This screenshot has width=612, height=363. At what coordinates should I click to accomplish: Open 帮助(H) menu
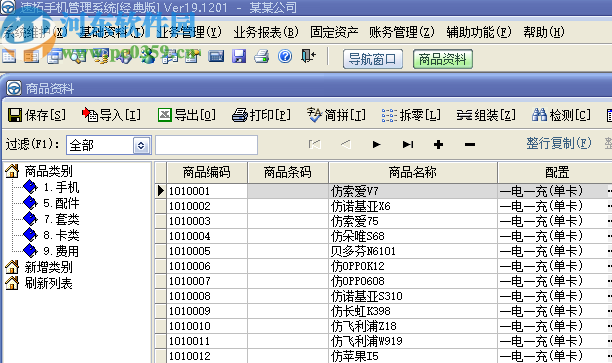click(x=544, y=32)
